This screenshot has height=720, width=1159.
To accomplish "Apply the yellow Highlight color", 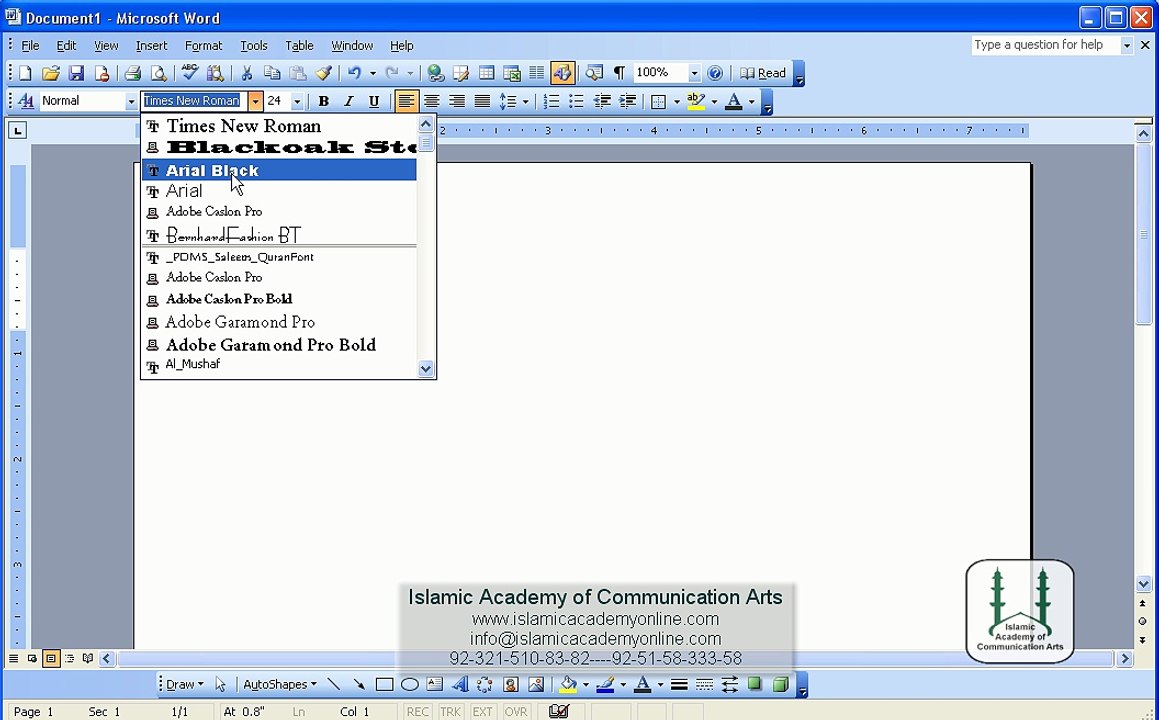I will (696, 101).
